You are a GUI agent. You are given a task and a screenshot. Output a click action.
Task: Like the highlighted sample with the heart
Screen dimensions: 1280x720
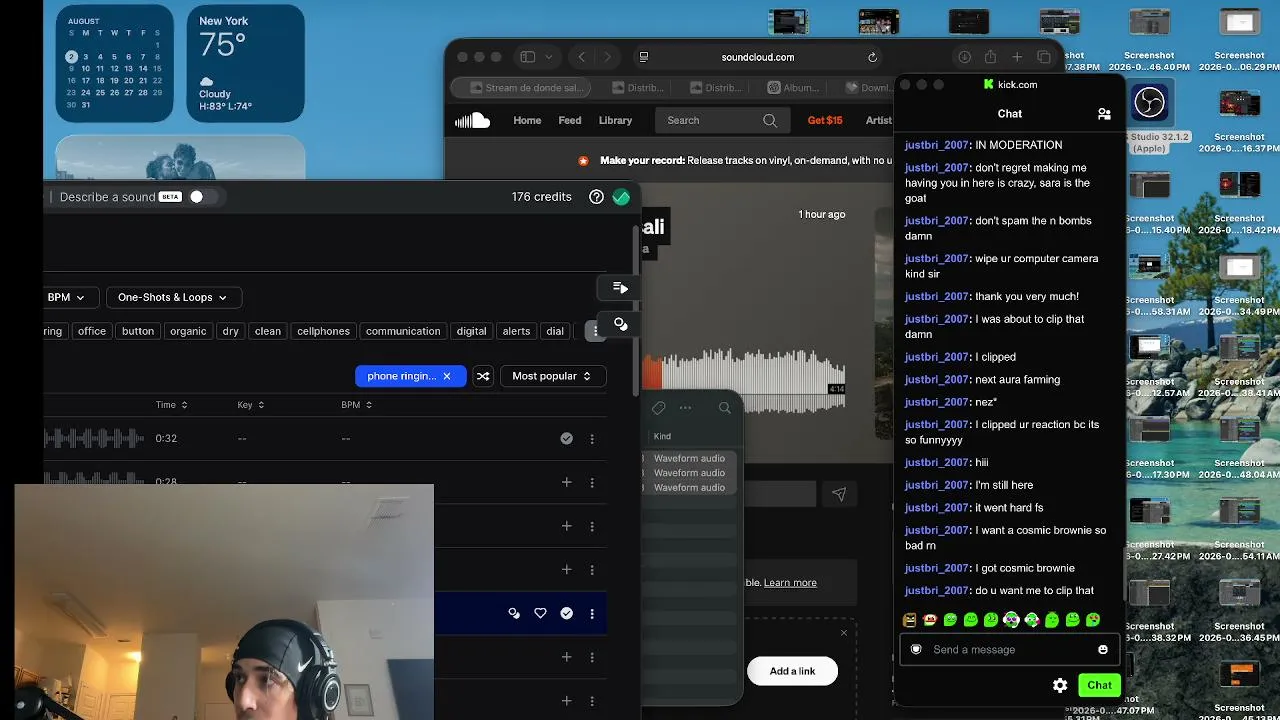pyautogui.click(x=540, y=613)
